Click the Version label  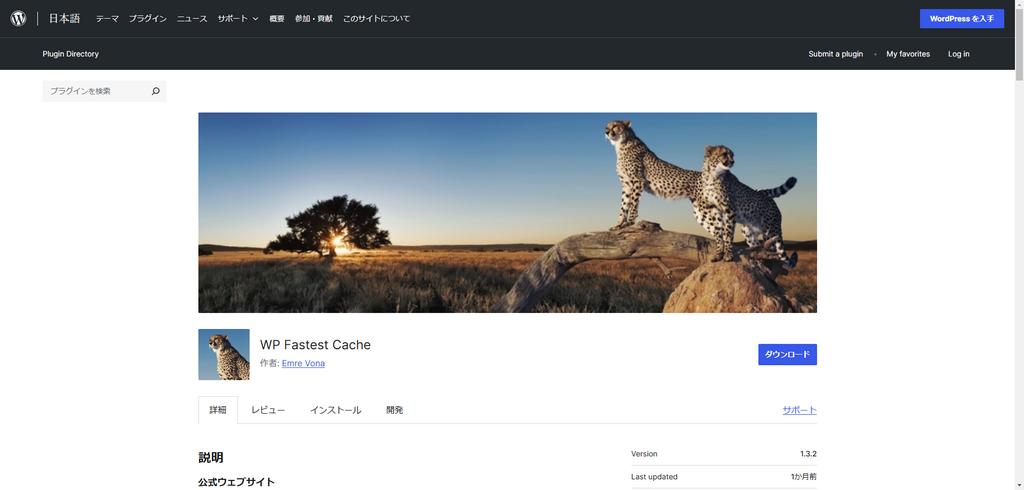tap(644, 453)
